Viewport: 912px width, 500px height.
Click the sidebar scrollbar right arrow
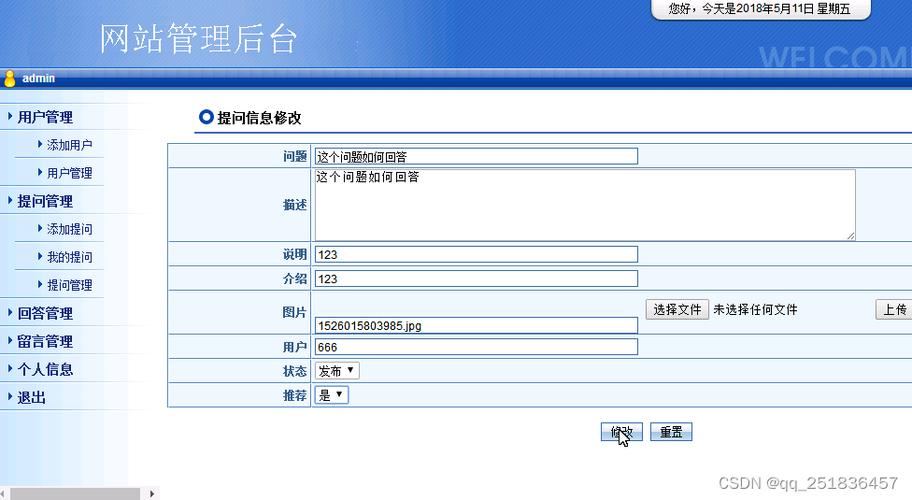click(152, 494)
